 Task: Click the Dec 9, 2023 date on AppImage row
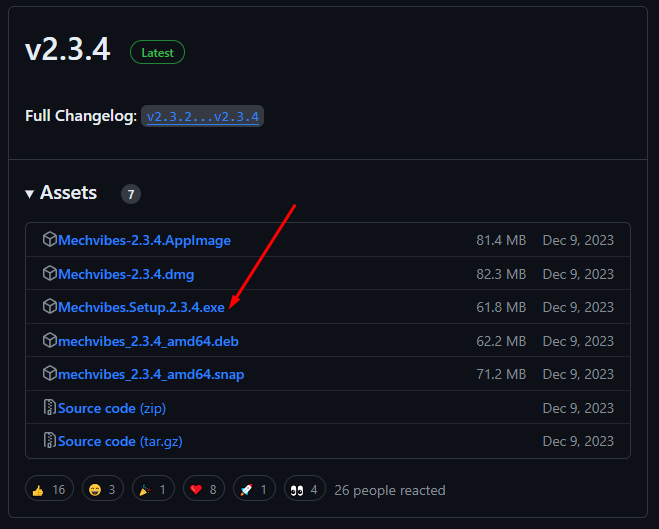578,240
